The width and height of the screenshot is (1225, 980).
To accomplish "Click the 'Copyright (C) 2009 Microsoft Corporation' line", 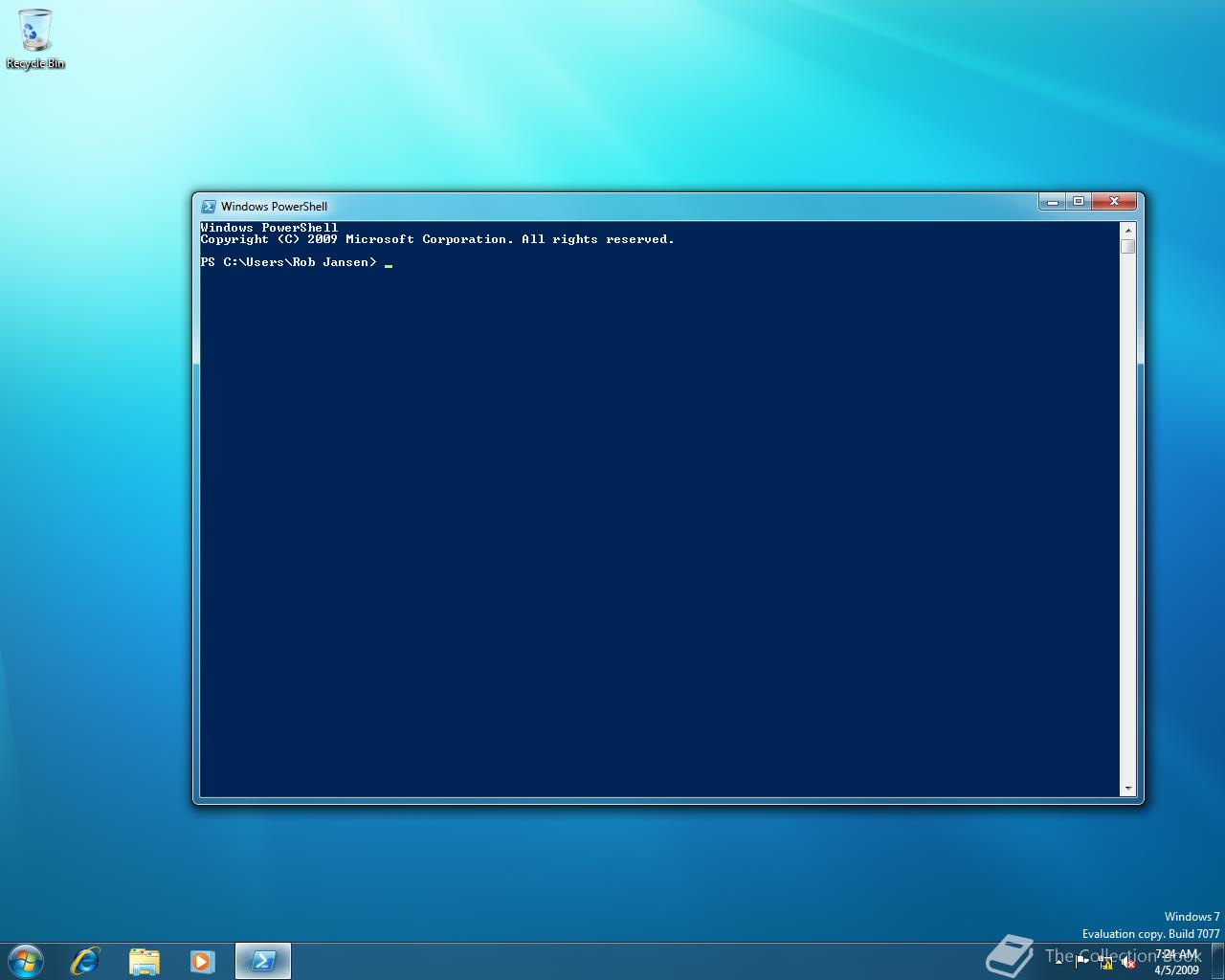I will (437, 239).
